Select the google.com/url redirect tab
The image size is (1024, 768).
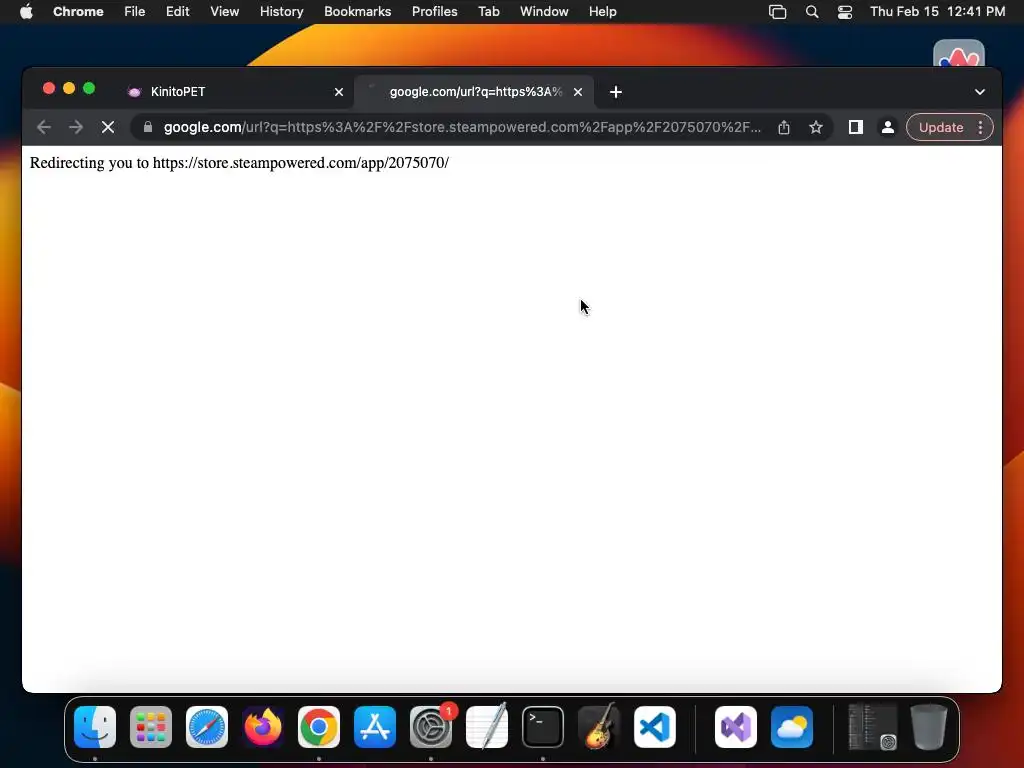[x=473, y=92]
